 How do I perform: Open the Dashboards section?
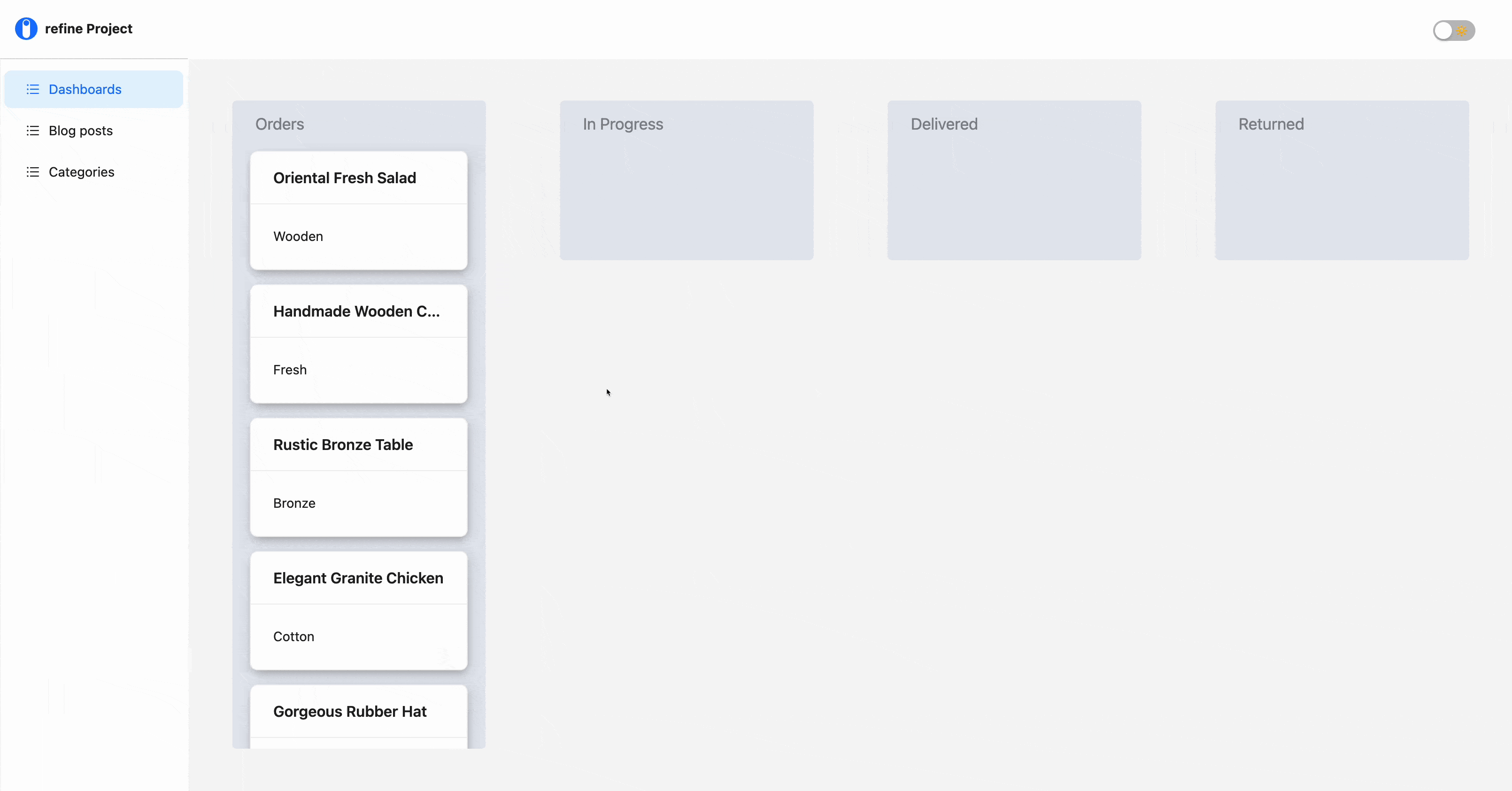[x=85, y=89]
